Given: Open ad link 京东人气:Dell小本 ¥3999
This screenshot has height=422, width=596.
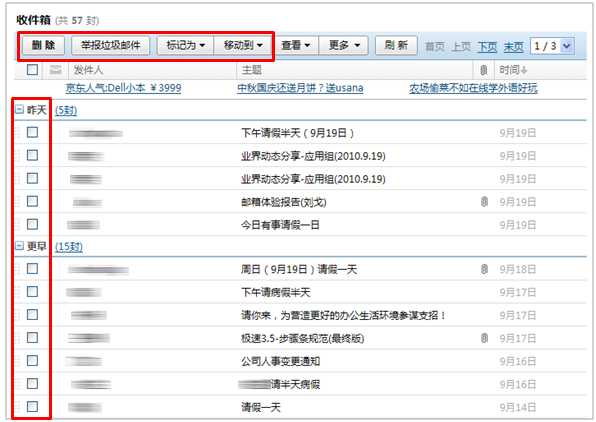Looking at the screenshot, I should tap(124, 88).
